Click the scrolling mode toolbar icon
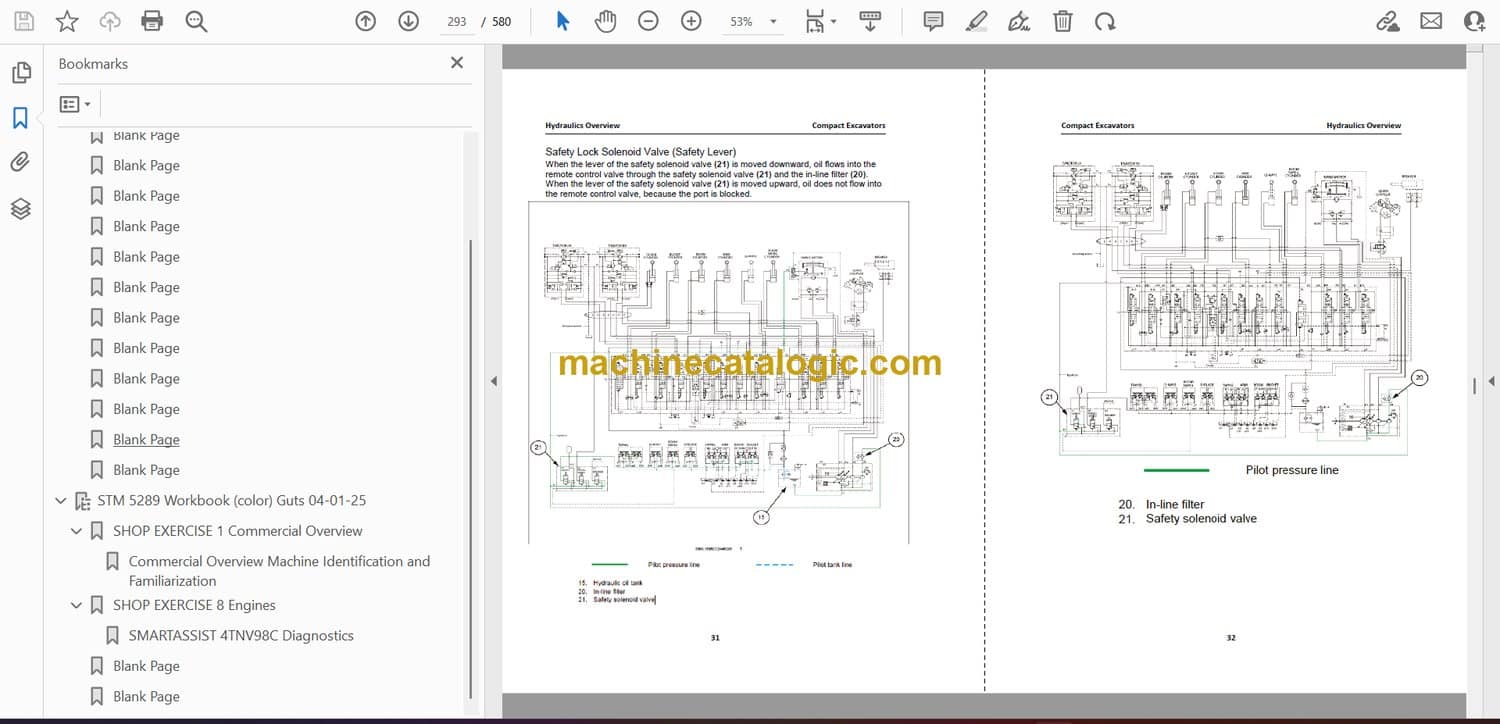 [x=870, y=21]
